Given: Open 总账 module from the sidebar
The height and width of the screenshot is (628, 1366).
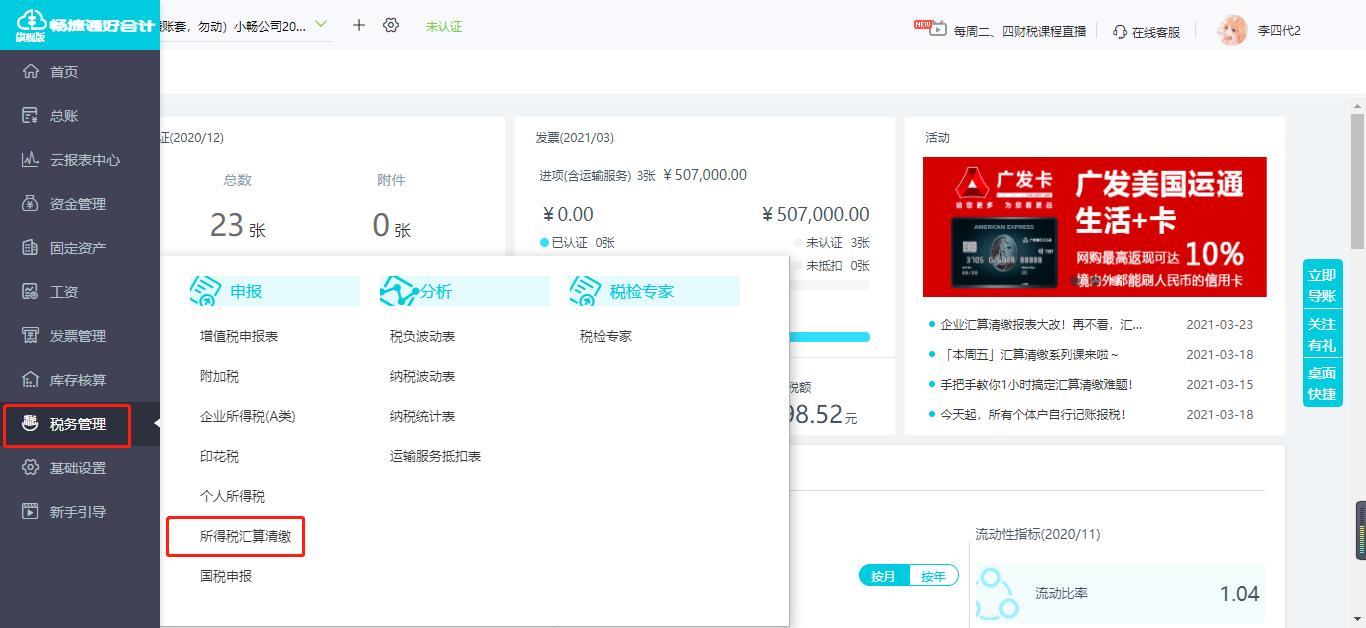Looking at the screenshot, I should coord(66,115).
